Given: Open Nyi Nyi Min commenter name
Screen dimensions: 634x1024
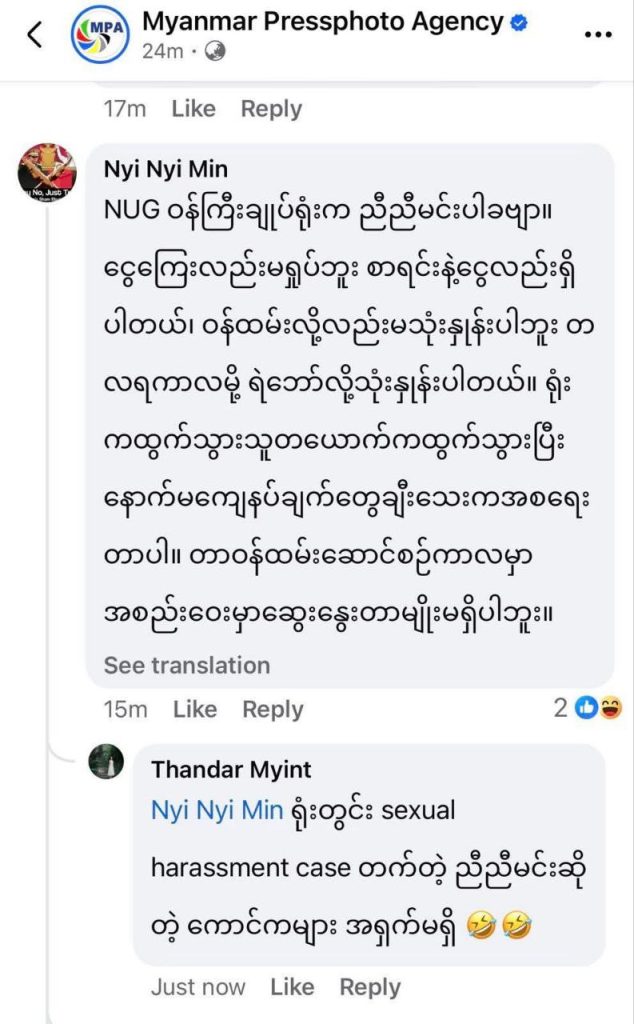Looking at the screenshot, I should 165,170.
